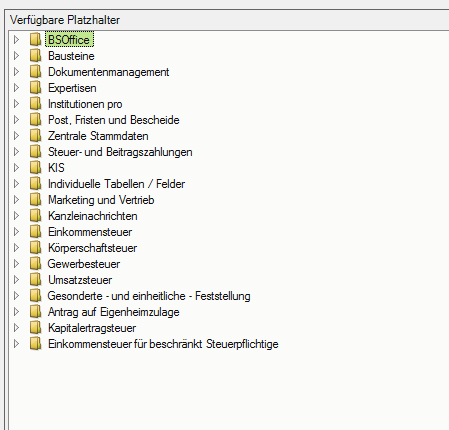Screen dimensions: 449x430
Task: Click folder icon of Einkommensteuer für beschränkt Steuerpflichtige
Action: coord(35,344)
